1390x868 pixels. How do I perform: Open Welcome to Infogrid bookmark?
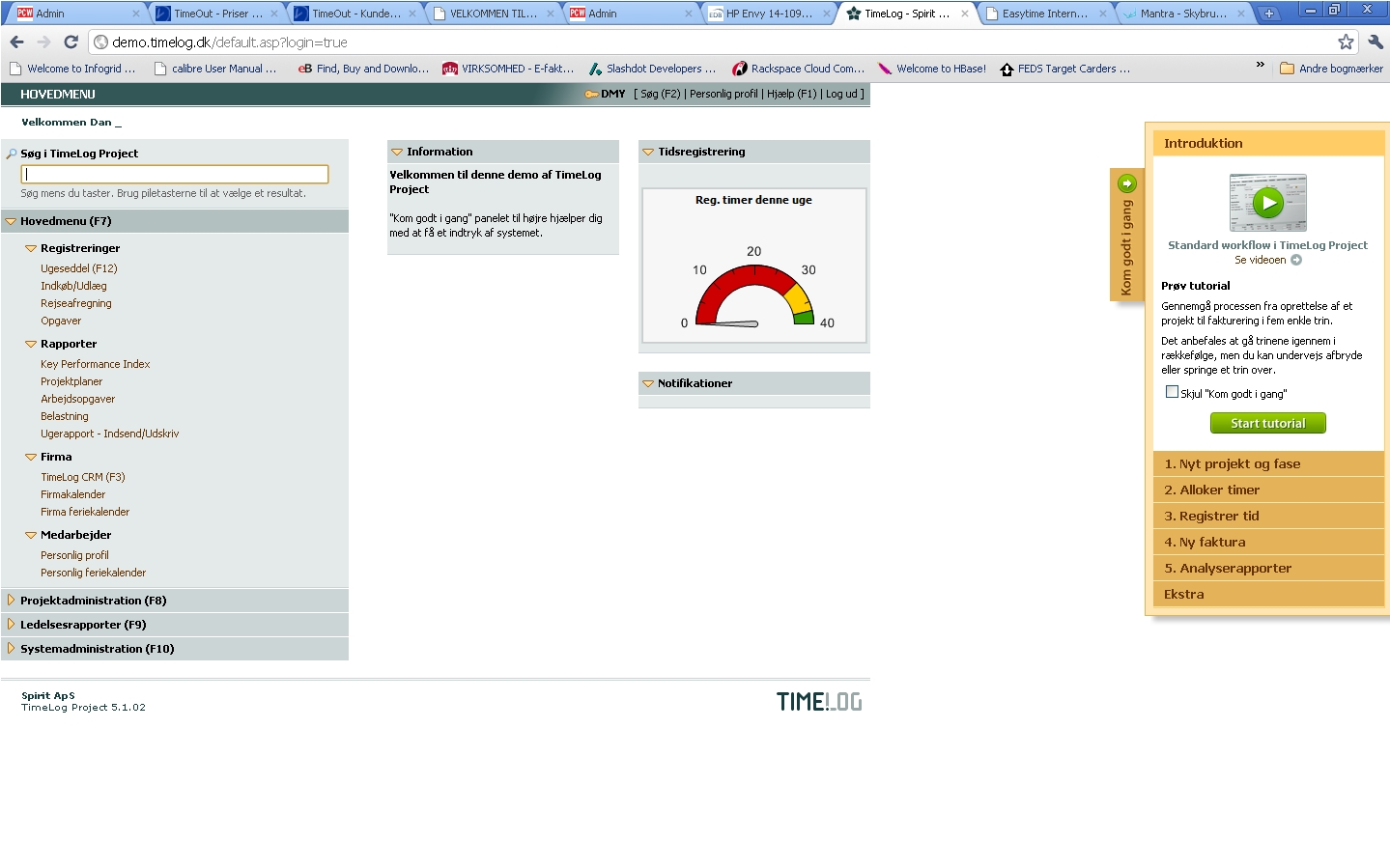coord(71,69)
